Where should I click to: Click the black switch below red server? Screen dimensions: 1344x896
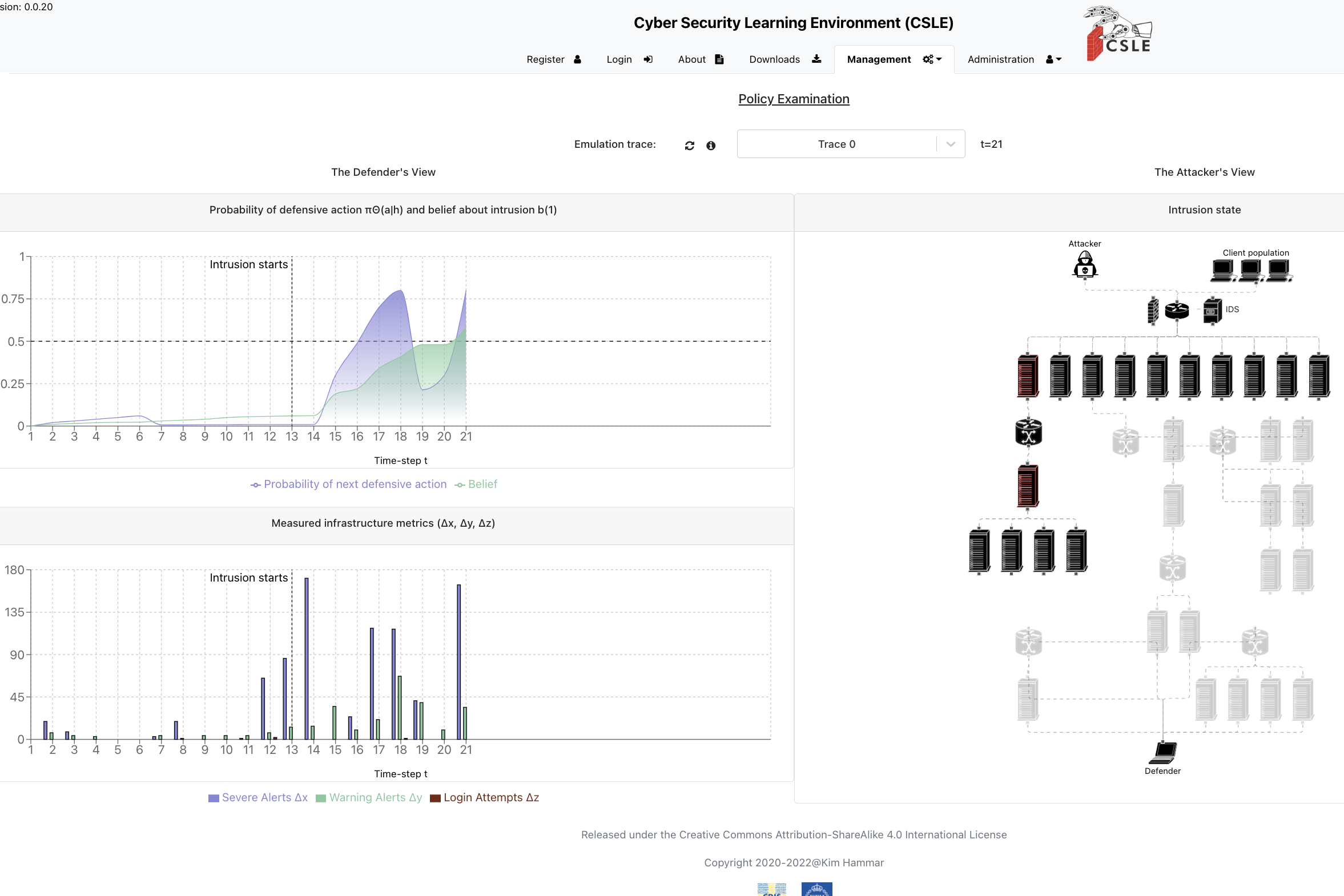coord(1028,432)
